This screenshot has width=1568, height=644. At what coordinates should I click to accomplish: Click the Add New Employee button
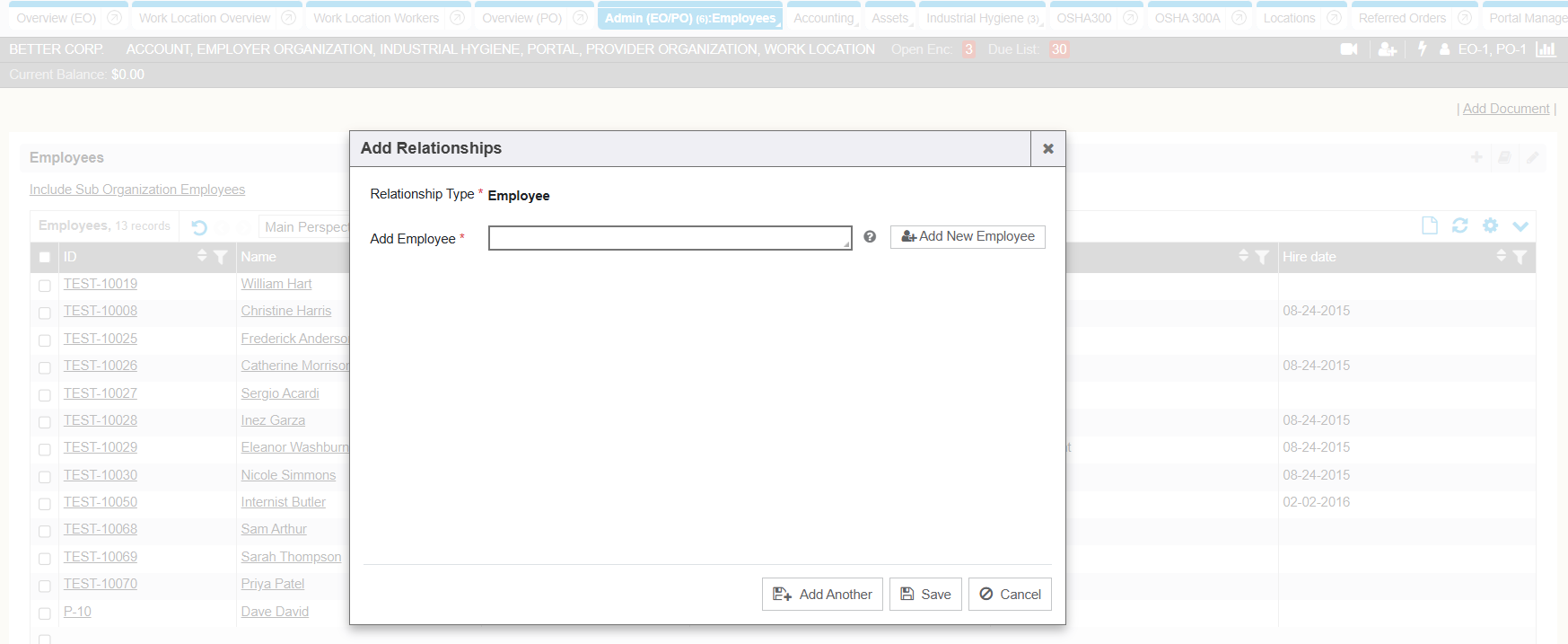coord(968,236)
